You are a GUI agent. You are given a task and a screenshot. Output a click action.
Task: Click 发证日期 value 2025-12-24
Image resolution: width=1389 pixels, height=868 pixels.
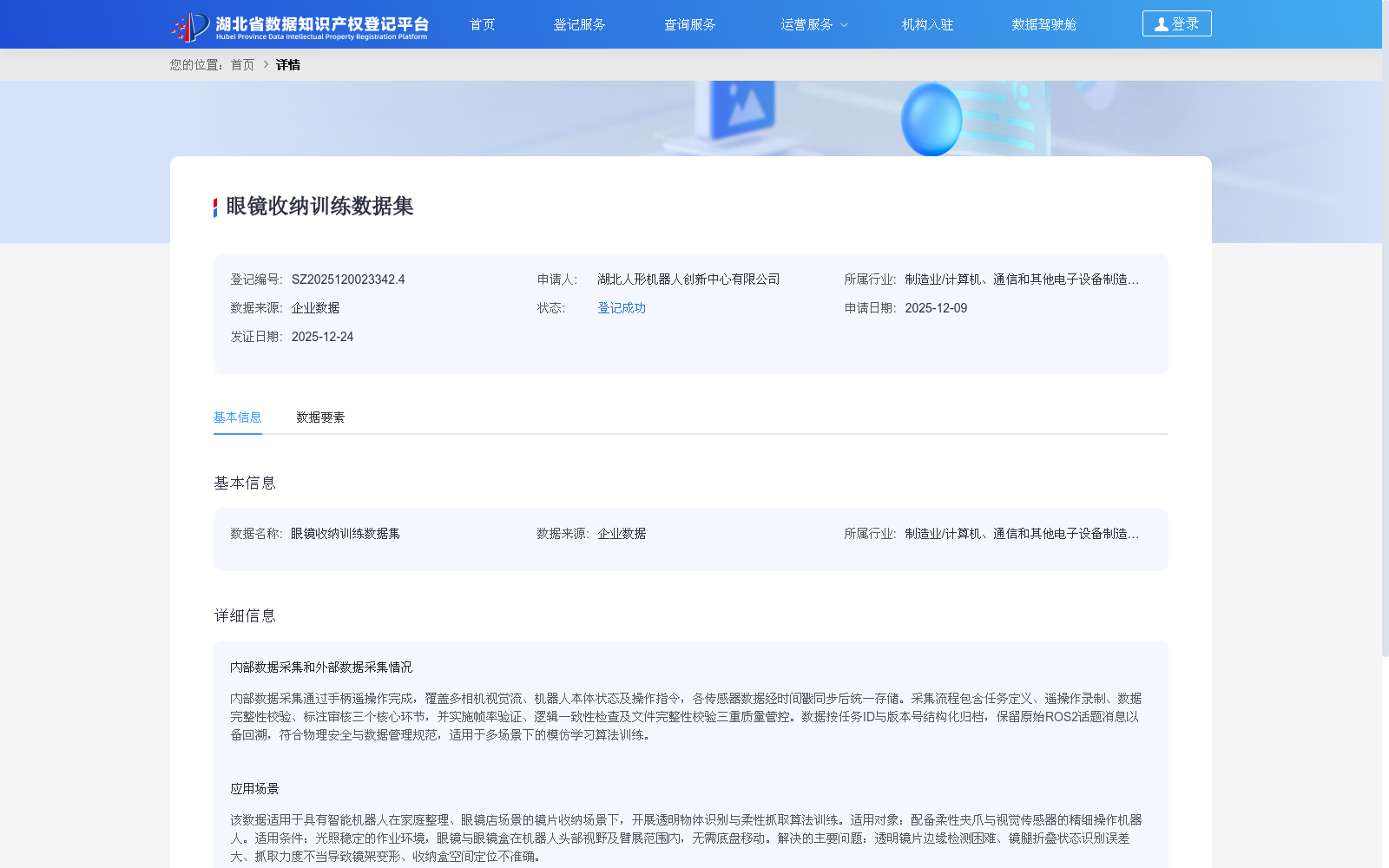pyautogui.click(x=322, y=337)
